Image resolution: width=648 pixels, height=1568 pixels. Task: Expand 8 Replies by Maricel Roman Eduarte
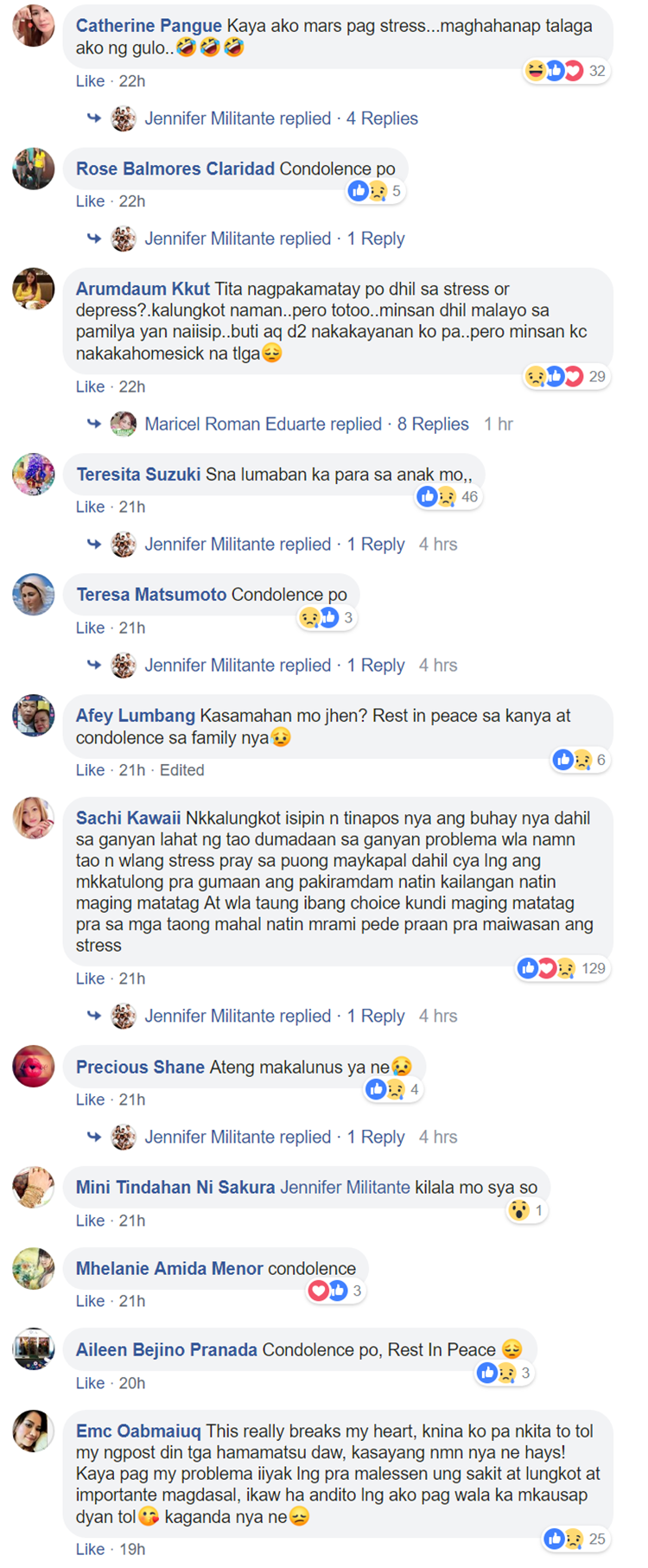click(x=433, y=424)
